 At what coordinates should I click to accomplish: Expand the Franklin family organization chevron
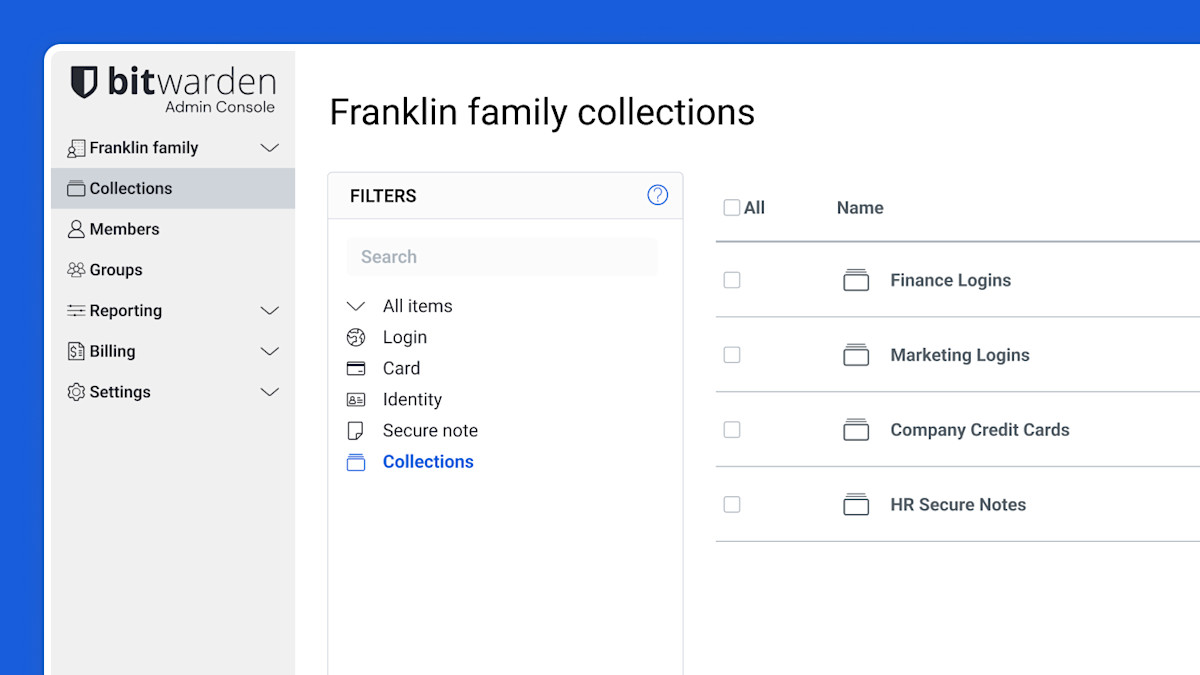[269, 148]
